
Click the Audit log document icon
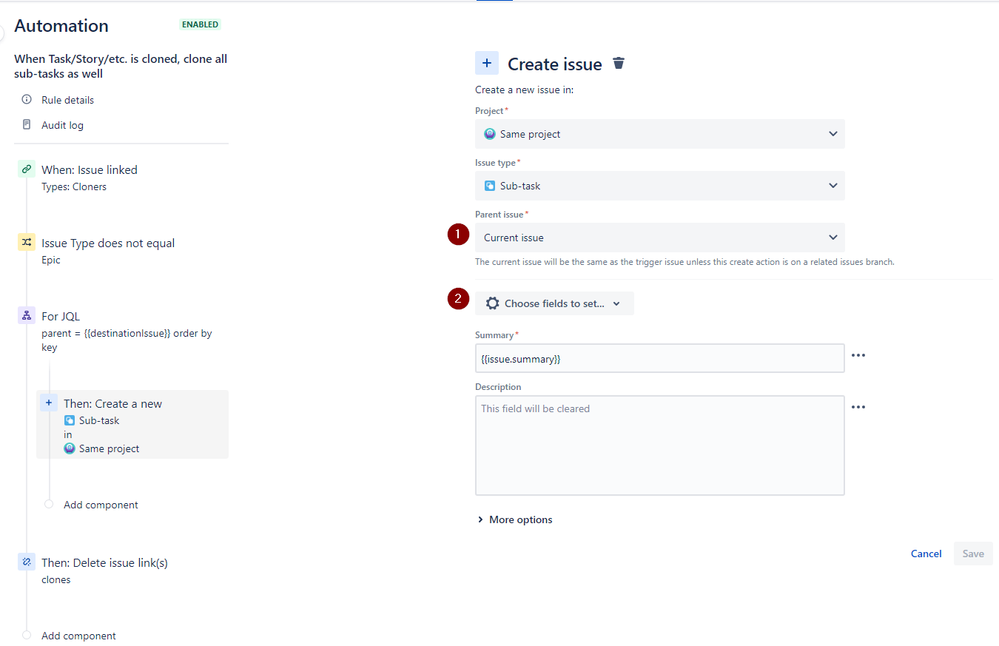27,124
